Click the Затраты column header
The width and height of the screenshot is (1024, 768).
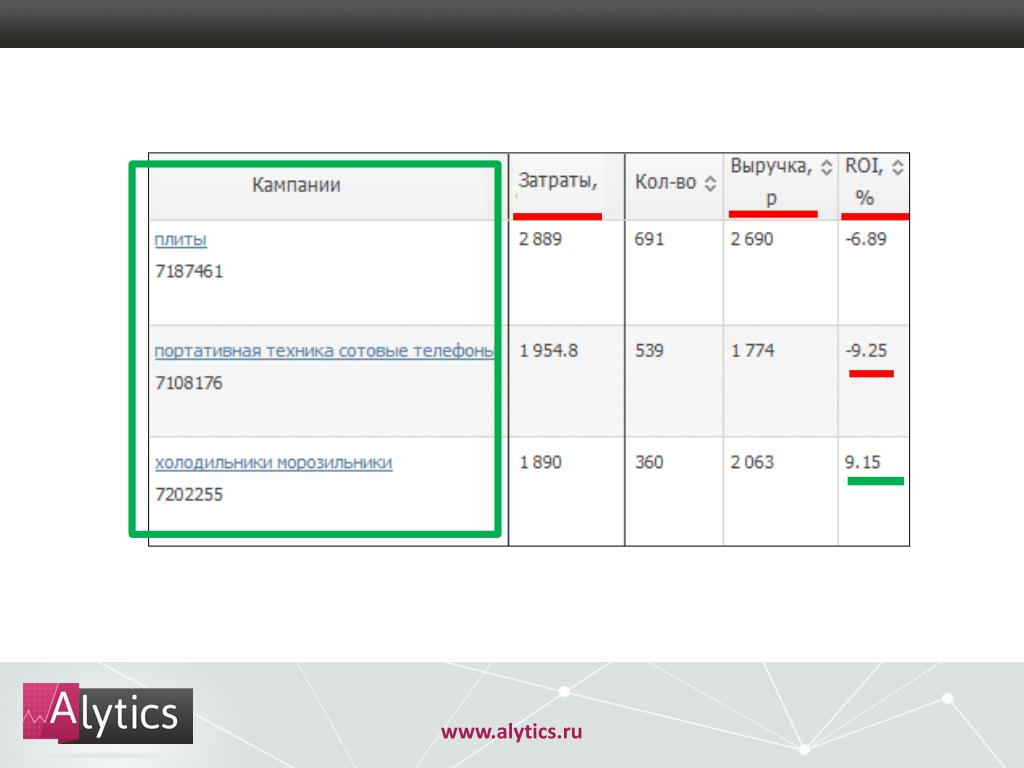pos(558,180)
